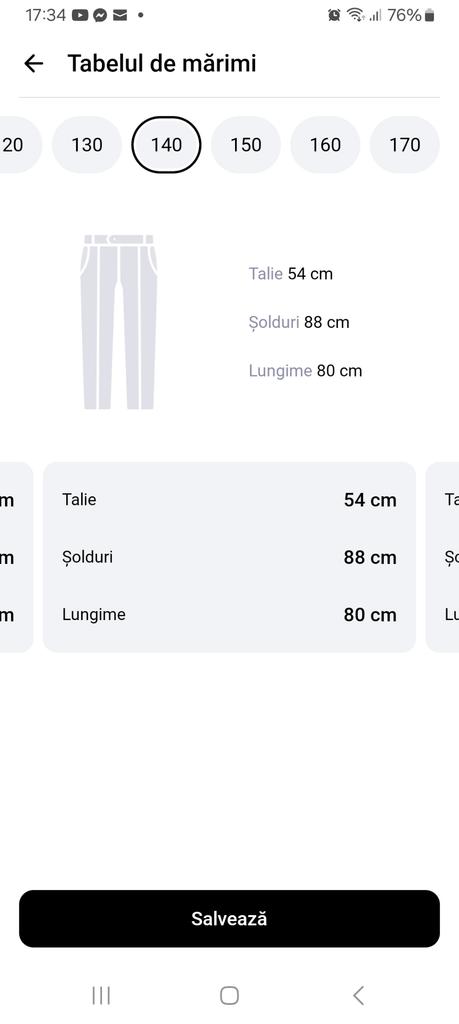Choose size 150 chip
The height and width of the screenshot is (1024, 459).
coord(245,144)
